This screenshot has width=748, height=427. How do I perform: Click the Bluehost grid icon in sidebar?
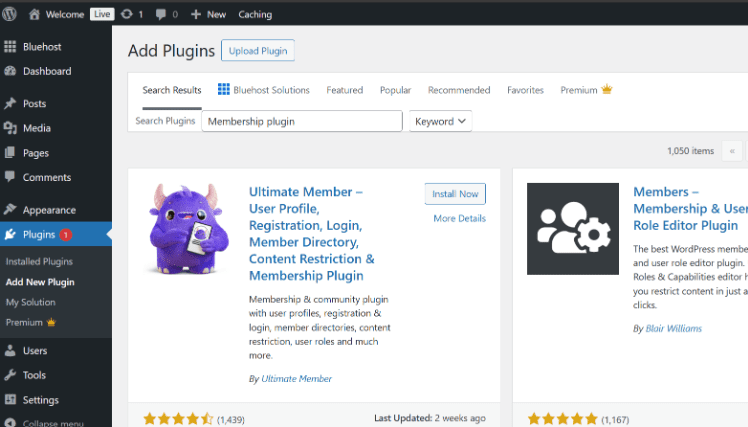(x=10, y=46)
